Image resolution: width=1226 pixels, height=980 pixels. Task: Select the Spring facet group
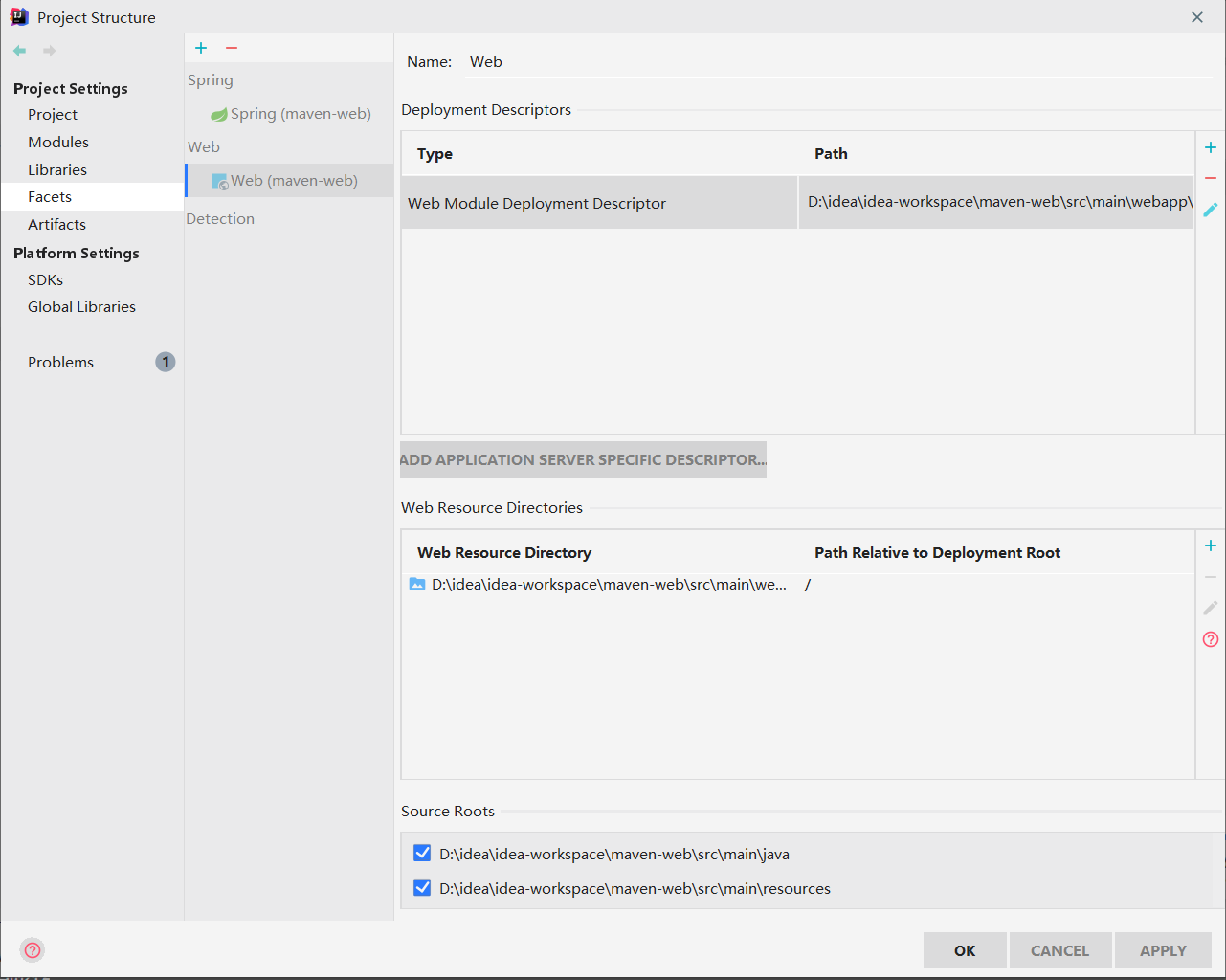[211, 80]
